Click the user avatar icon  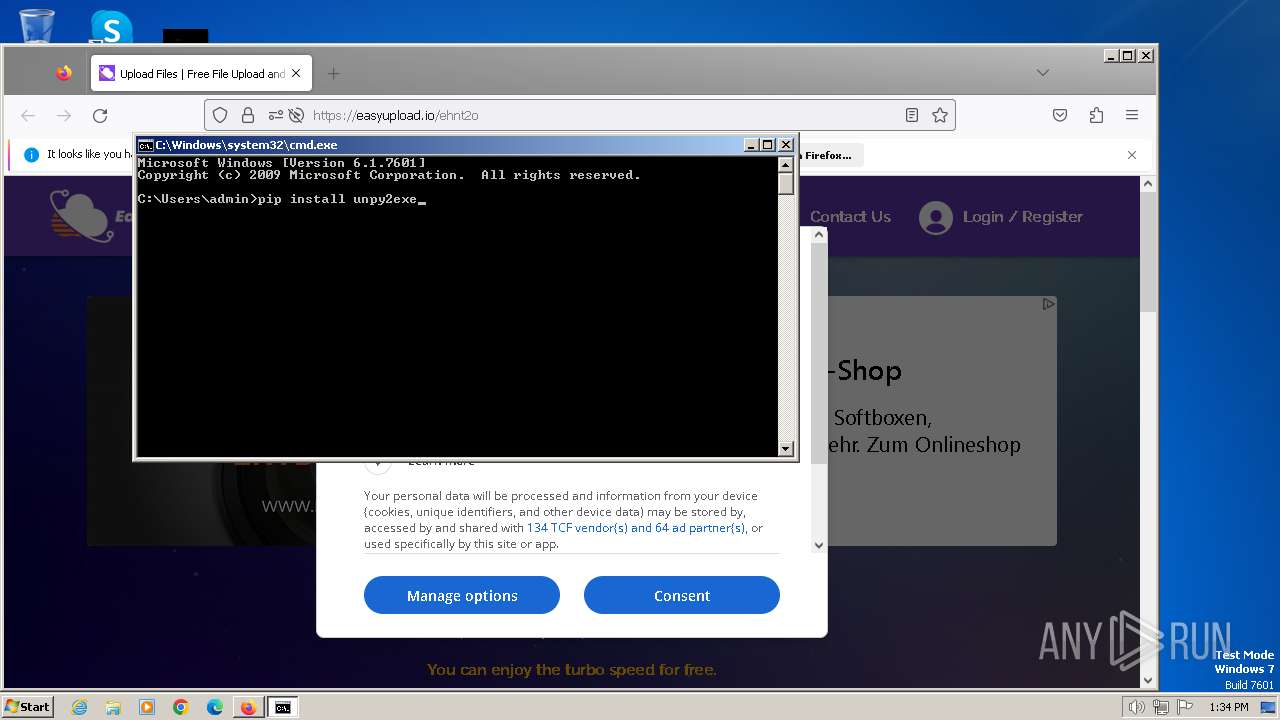click(x=935, y=218)
